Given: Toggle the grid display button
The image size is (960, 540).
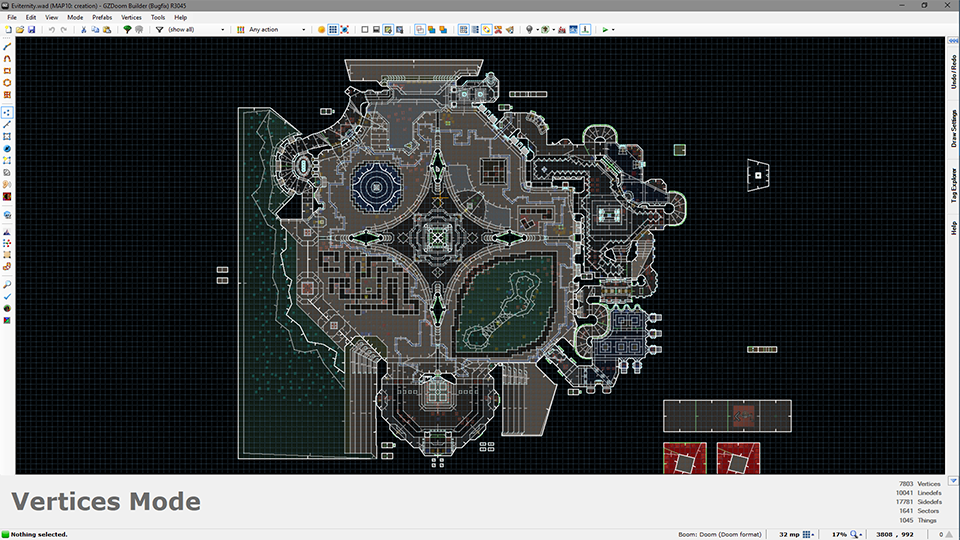Looking at the screenshot, I should tap(333, 29).
